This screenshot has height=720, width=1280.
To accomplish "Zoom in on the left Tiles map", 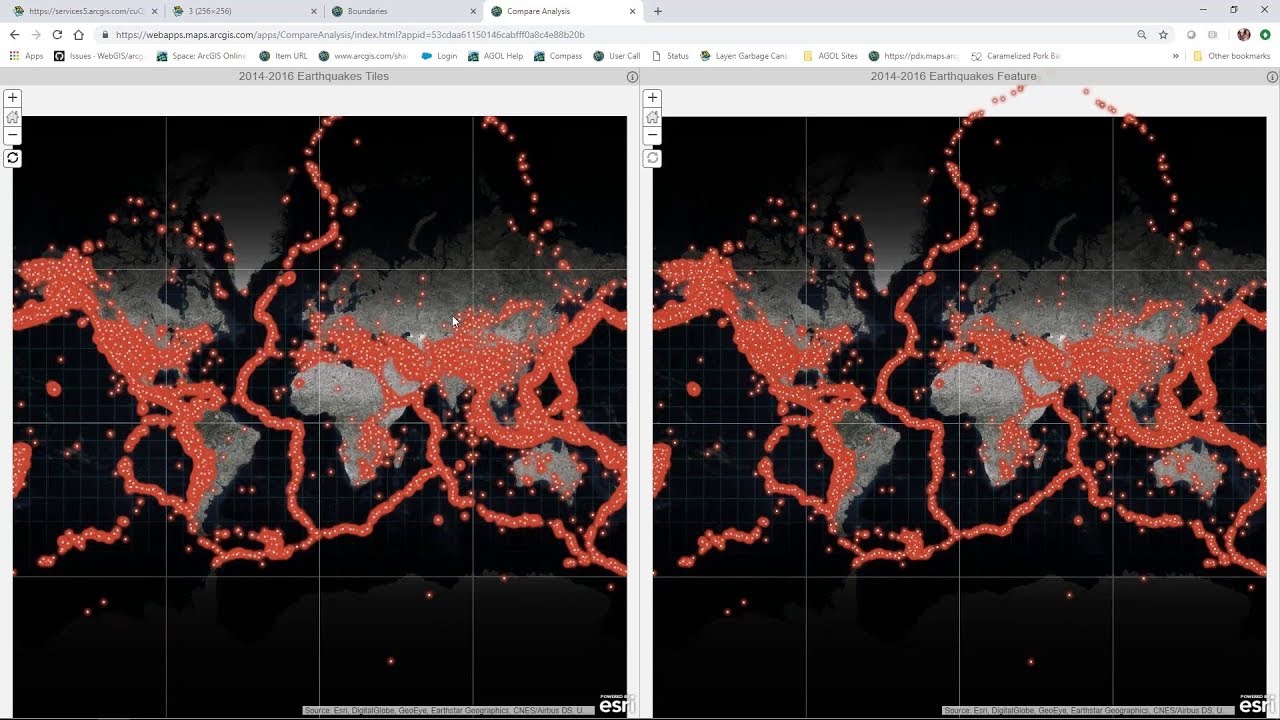I will (12, 98).
